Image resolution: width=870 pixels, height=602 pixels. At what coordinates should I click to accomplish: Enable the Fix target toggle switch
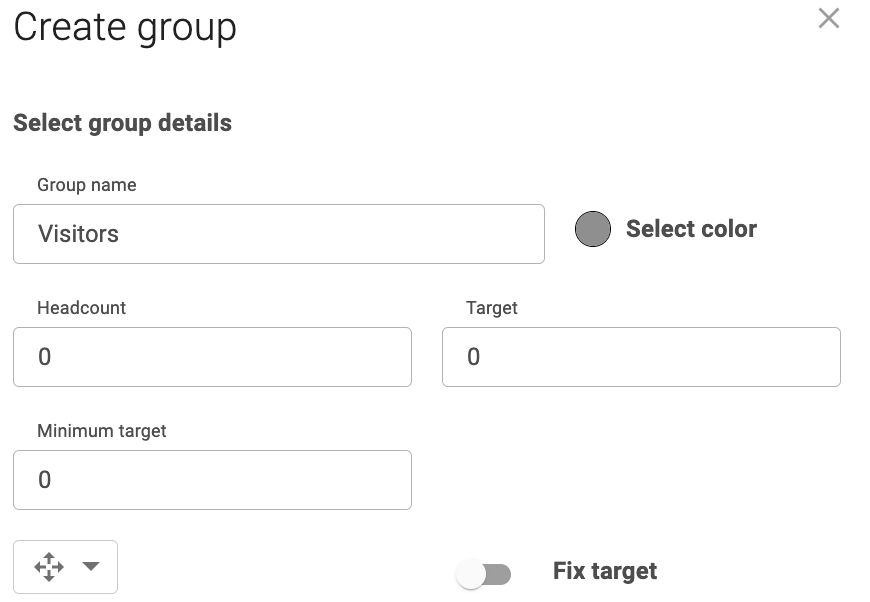coord(483,574)
